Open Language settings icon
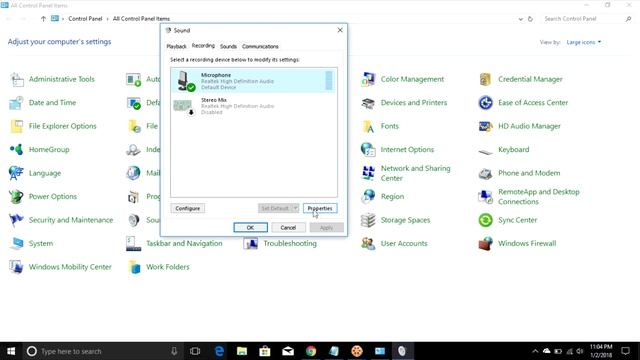The width and height of the screenshot is (640, 360). coord(17,173)
